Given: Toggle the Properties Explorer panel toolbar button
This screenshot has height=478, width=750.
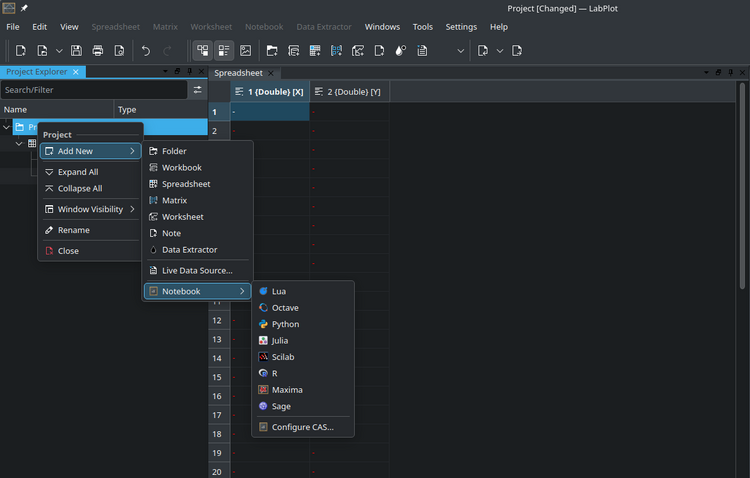Looking at the screenshot, I should click(x=223, y=50).
